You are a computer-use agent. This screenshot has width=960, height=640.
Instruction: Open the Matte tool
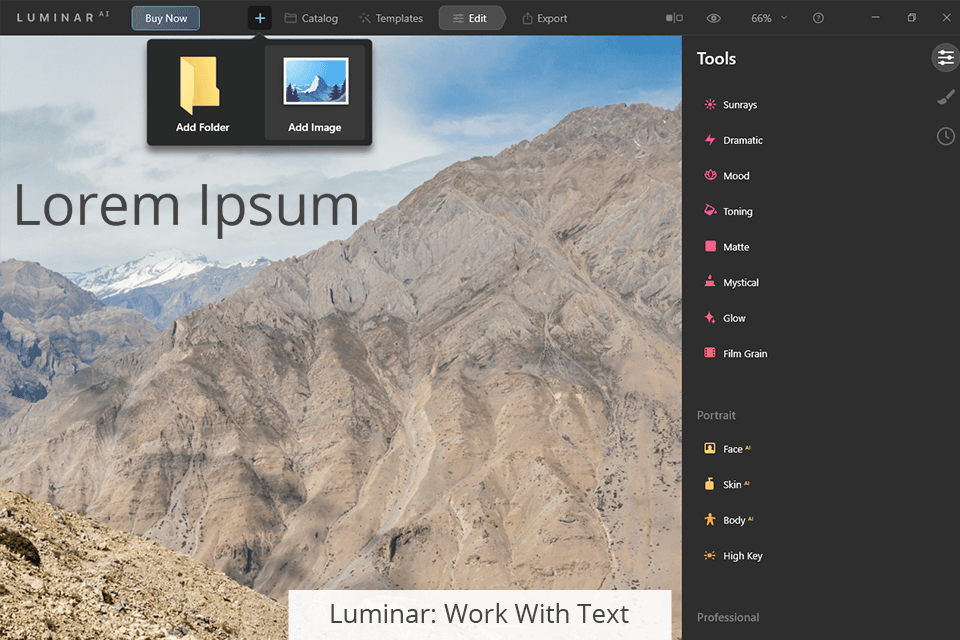(727, 247)
